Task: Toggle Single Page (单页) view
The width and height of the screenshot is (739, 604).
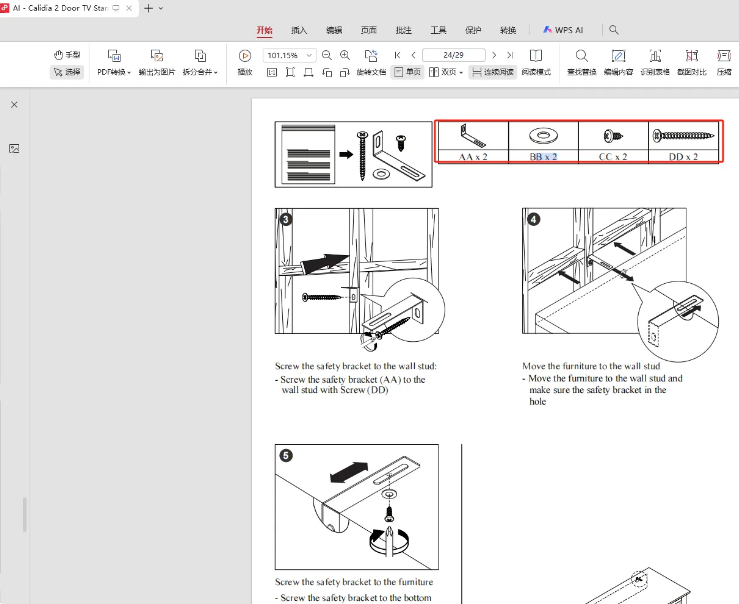Action: [408, 73]
